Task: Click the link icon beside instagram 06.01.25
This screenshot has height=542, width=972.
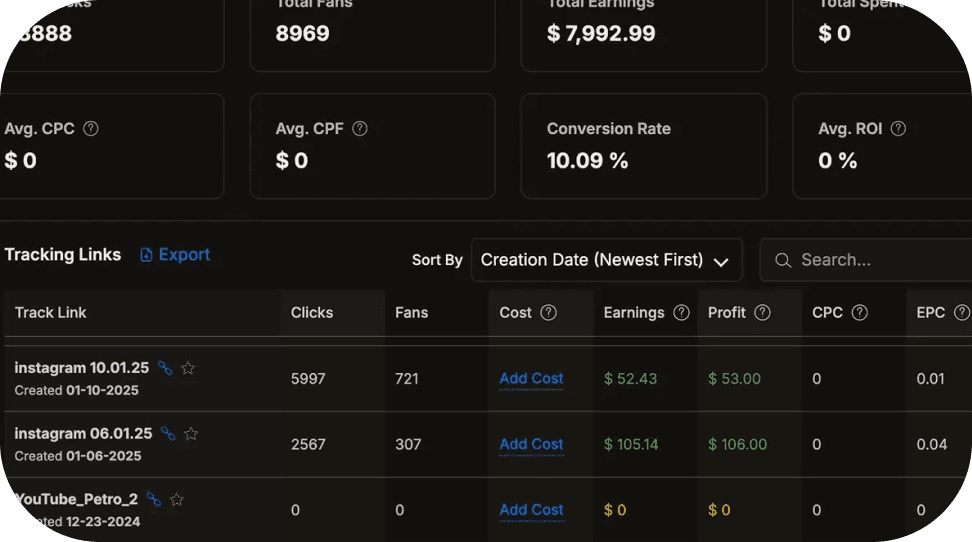Action: (168, 434)
